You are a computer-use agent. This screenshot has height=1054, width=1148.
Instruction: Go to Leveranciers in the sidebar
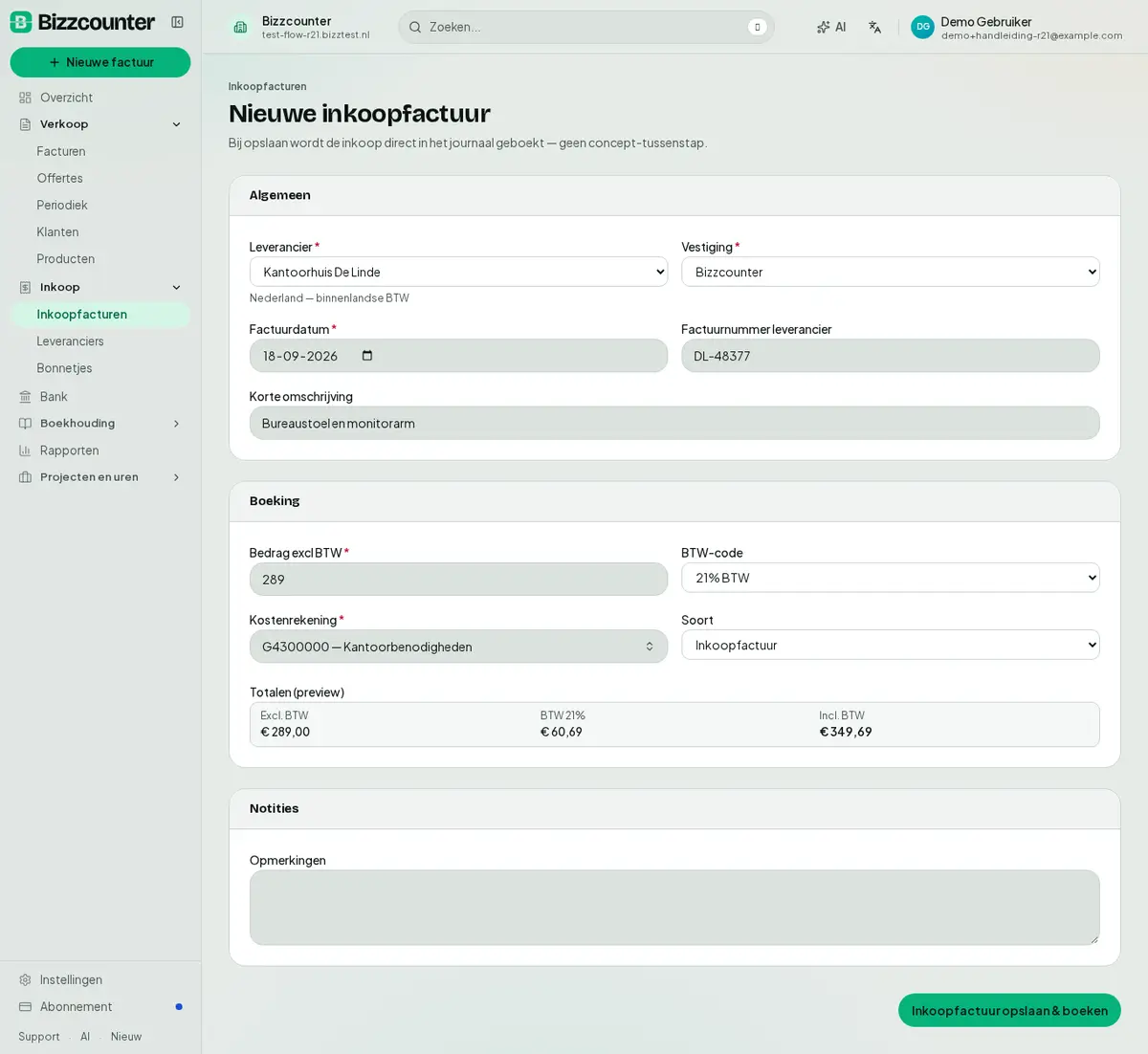(70, 341)
